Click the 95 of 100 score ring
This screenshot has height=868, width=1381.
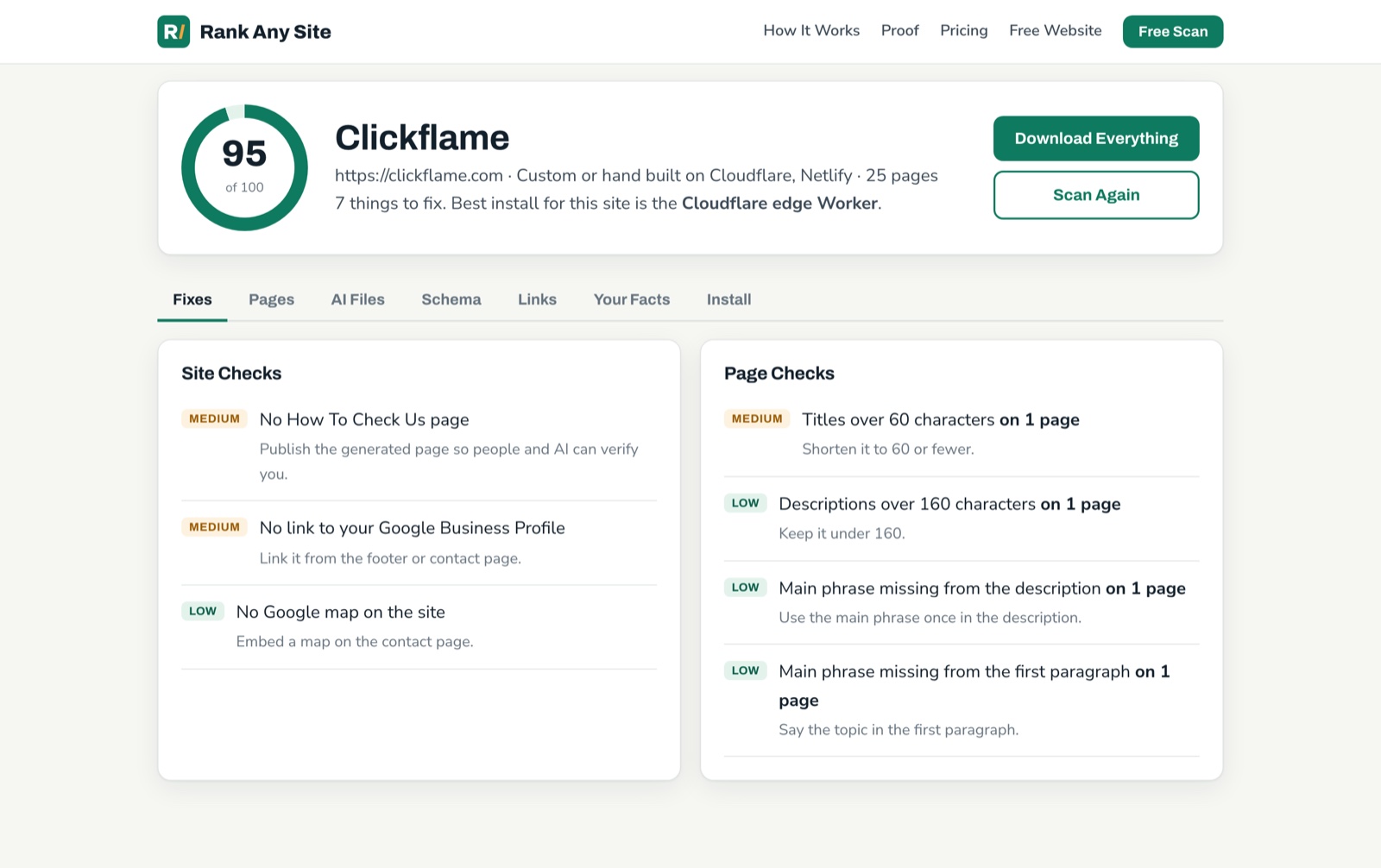(x=244, y=167)
